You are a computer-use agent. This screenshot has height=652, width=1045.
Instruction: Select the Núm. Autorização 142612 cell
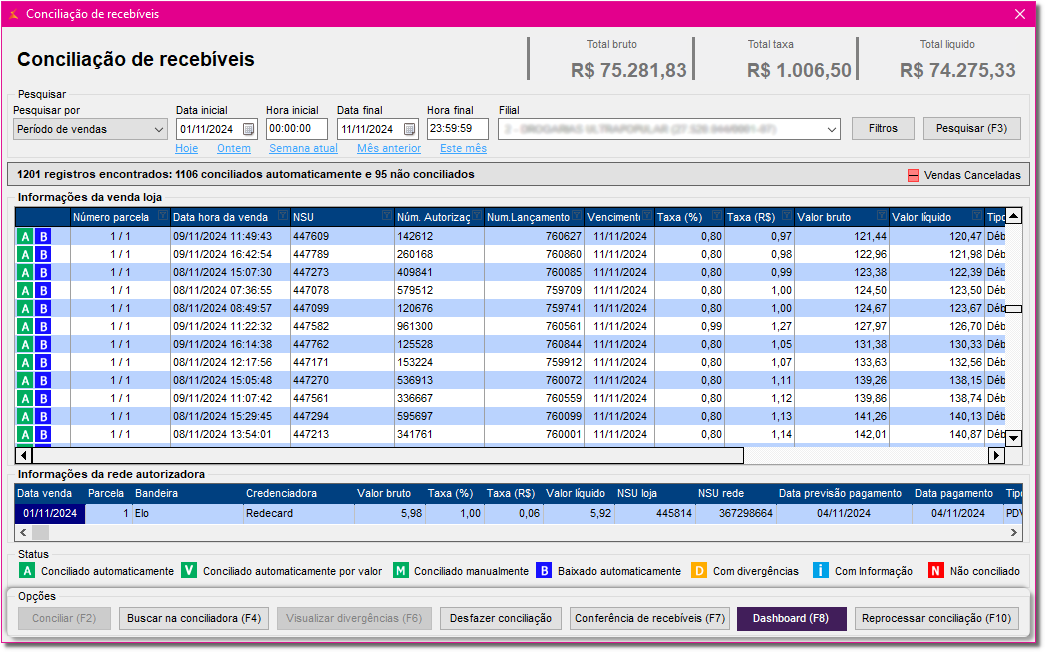(439, 236)
